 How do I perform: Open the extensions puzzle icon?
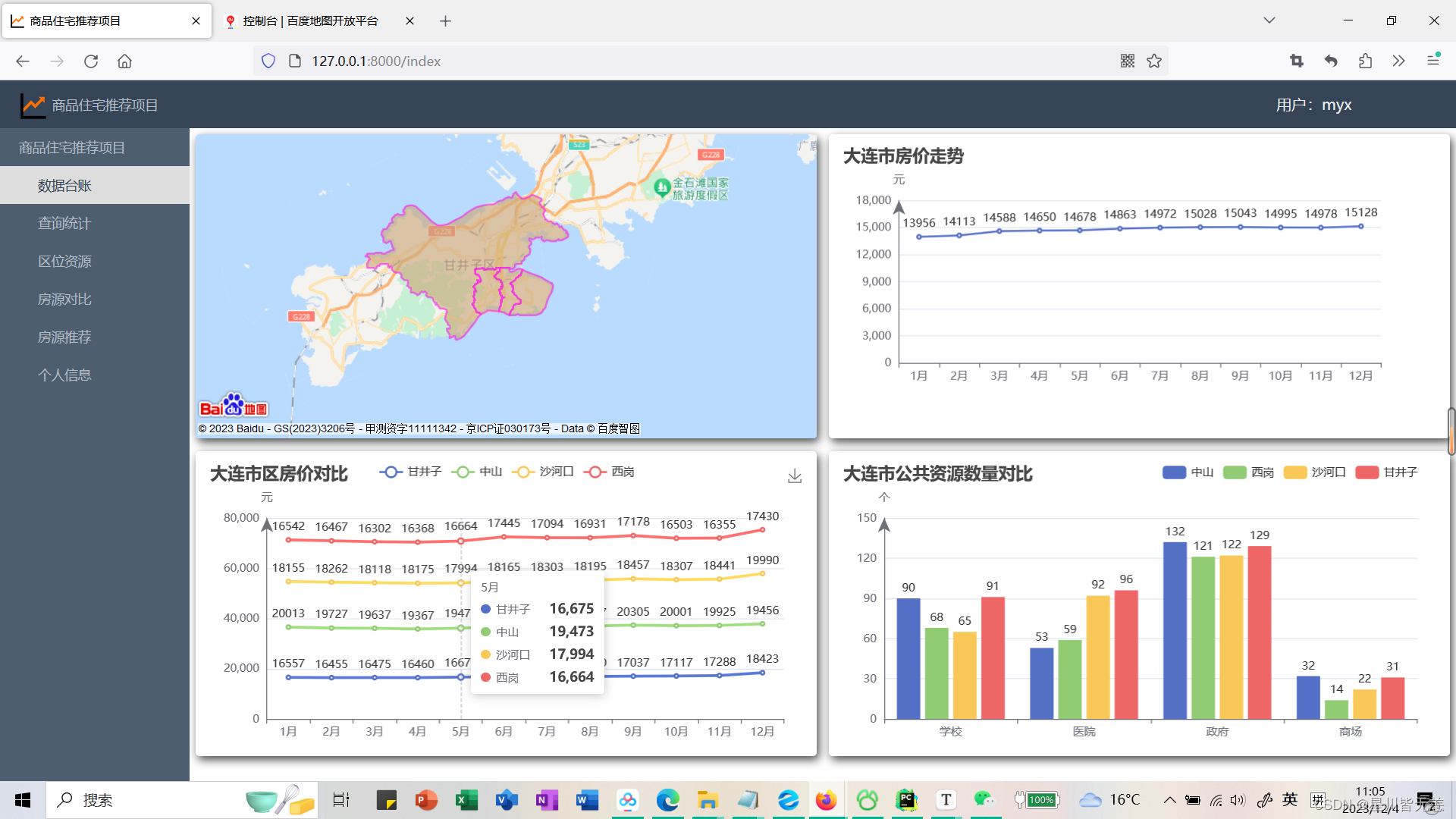click(1365, 61)
